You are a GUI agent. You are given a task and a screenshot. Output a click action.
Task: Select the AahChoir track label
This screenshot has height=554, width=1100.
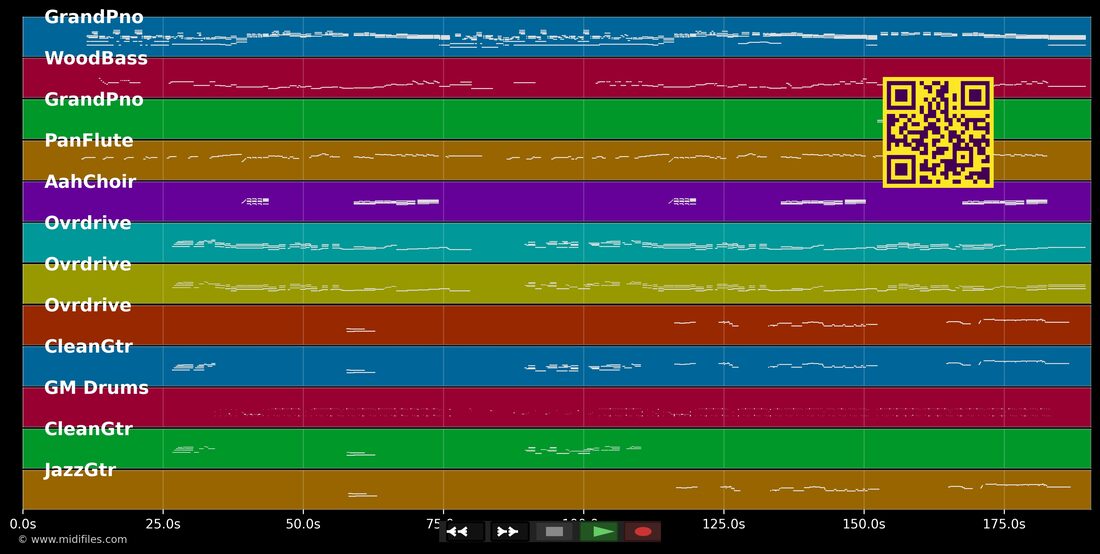(x=90, y=182)
